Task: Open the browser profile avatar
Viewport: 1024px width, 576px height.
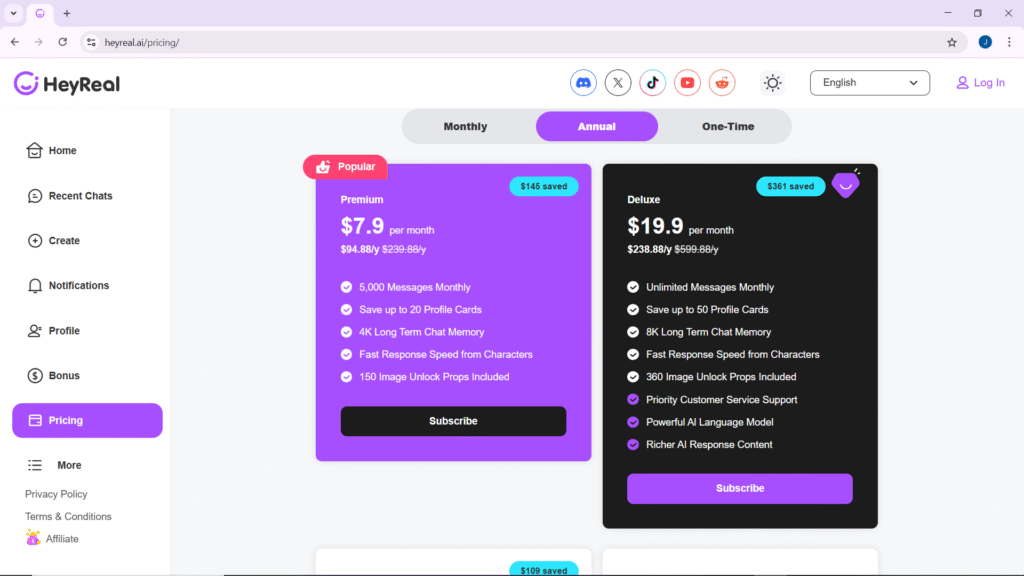Action: 985,42
